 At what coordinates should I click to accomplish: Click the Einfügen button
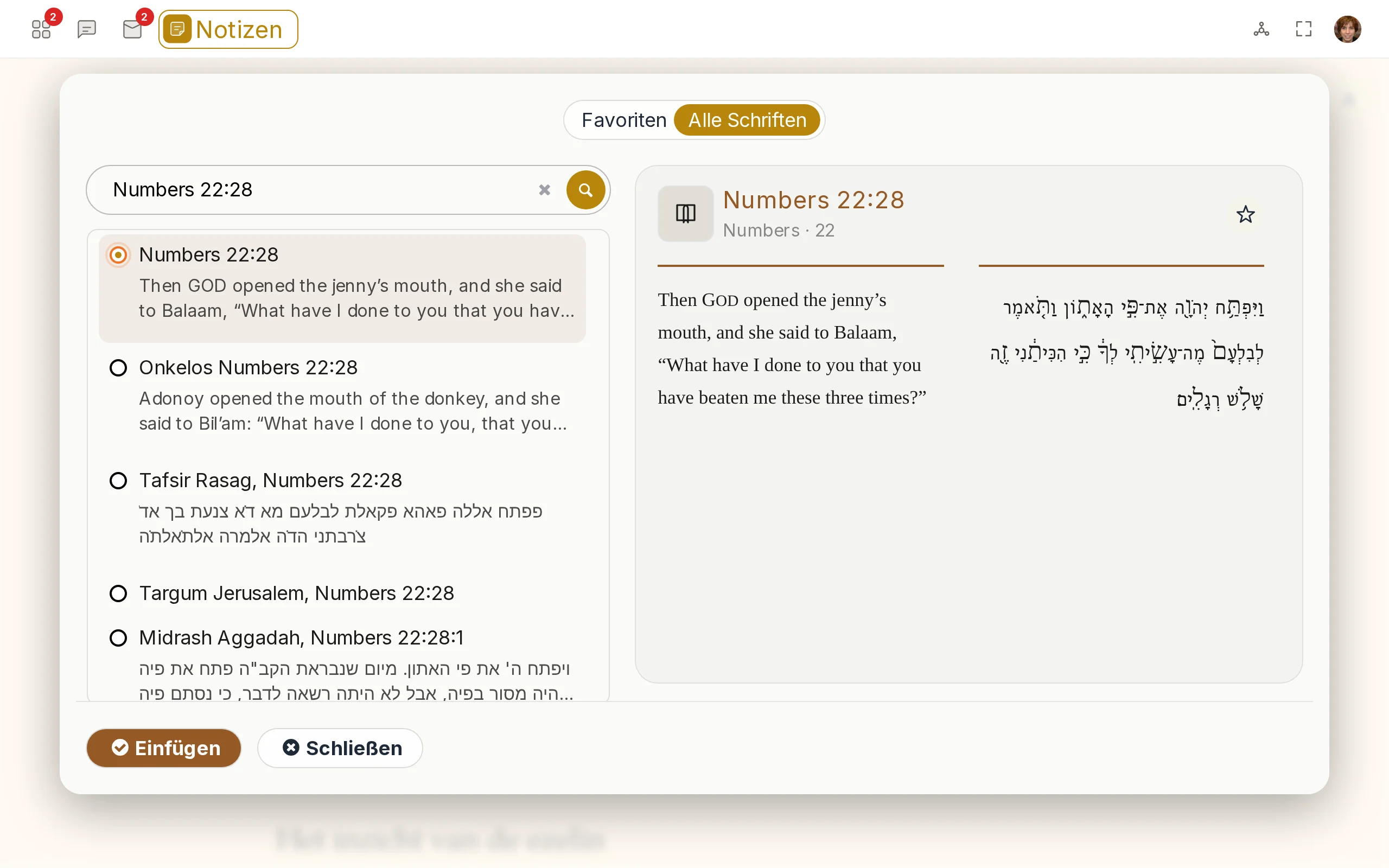pyautogui.click(x=163, y=748)
